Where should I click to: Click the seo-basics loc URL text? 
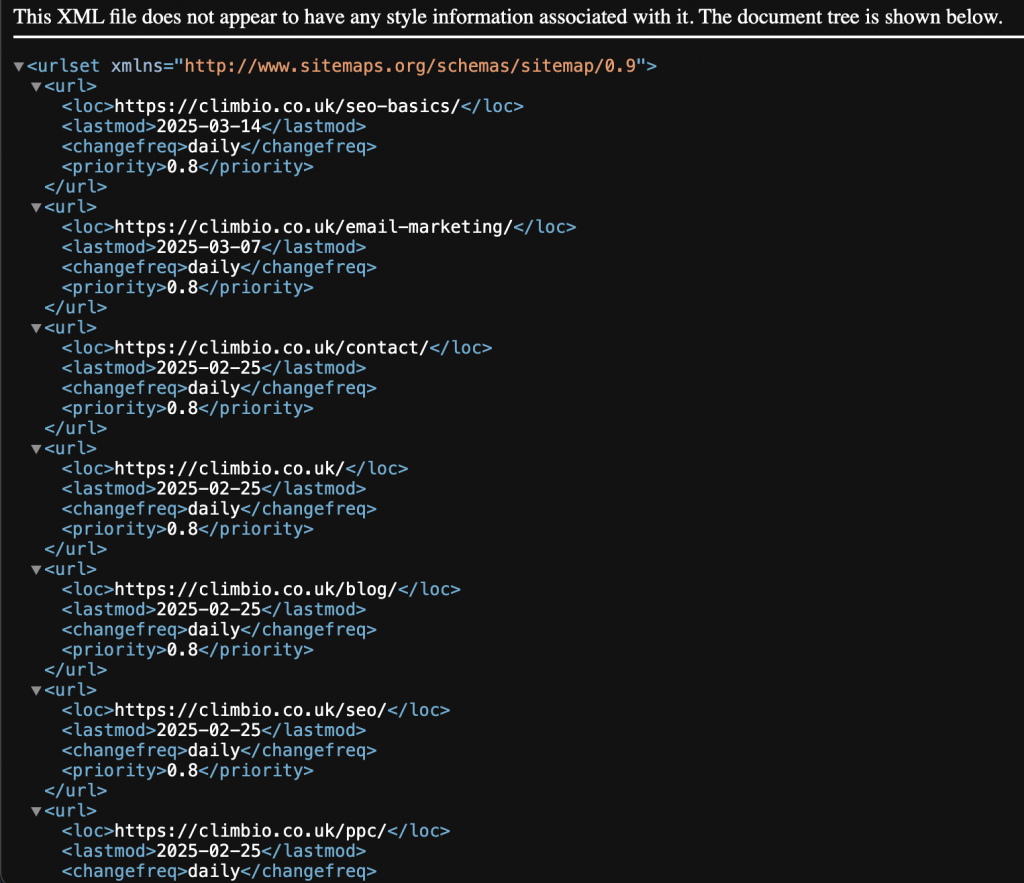(x=286, y=106)
